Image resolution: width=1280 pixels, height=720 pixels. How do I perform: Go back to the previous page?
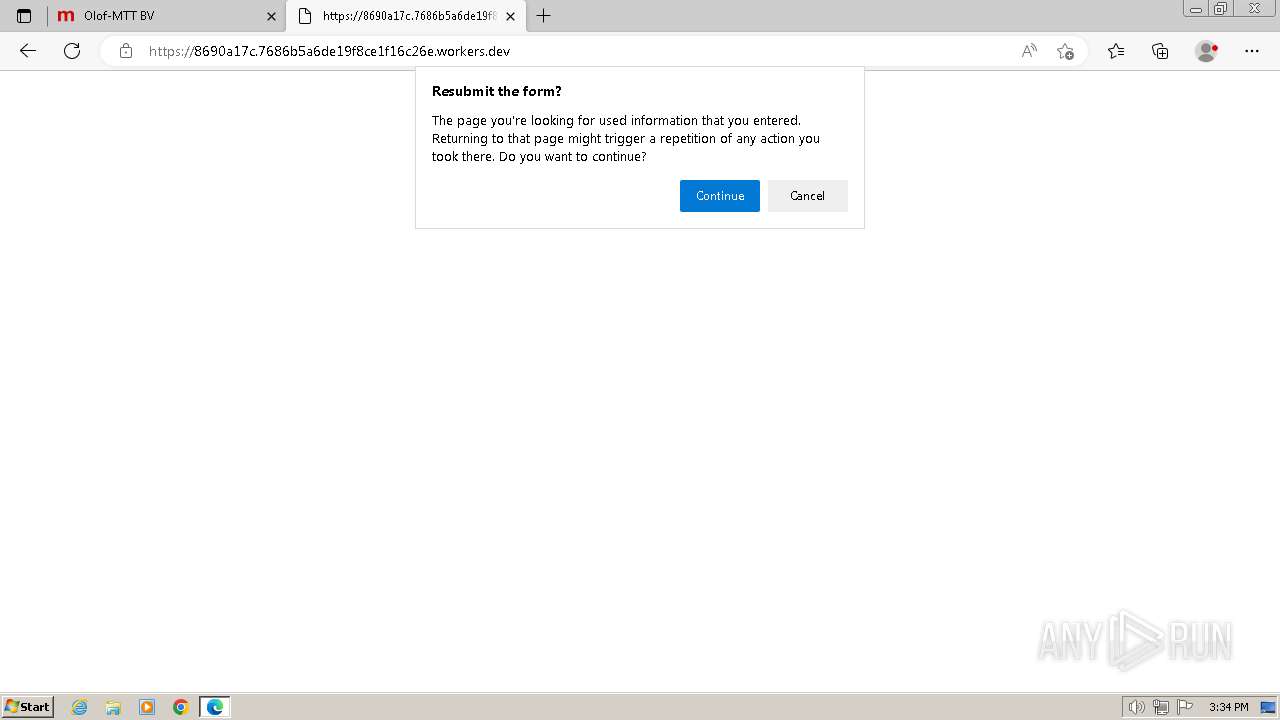point(28,51)
